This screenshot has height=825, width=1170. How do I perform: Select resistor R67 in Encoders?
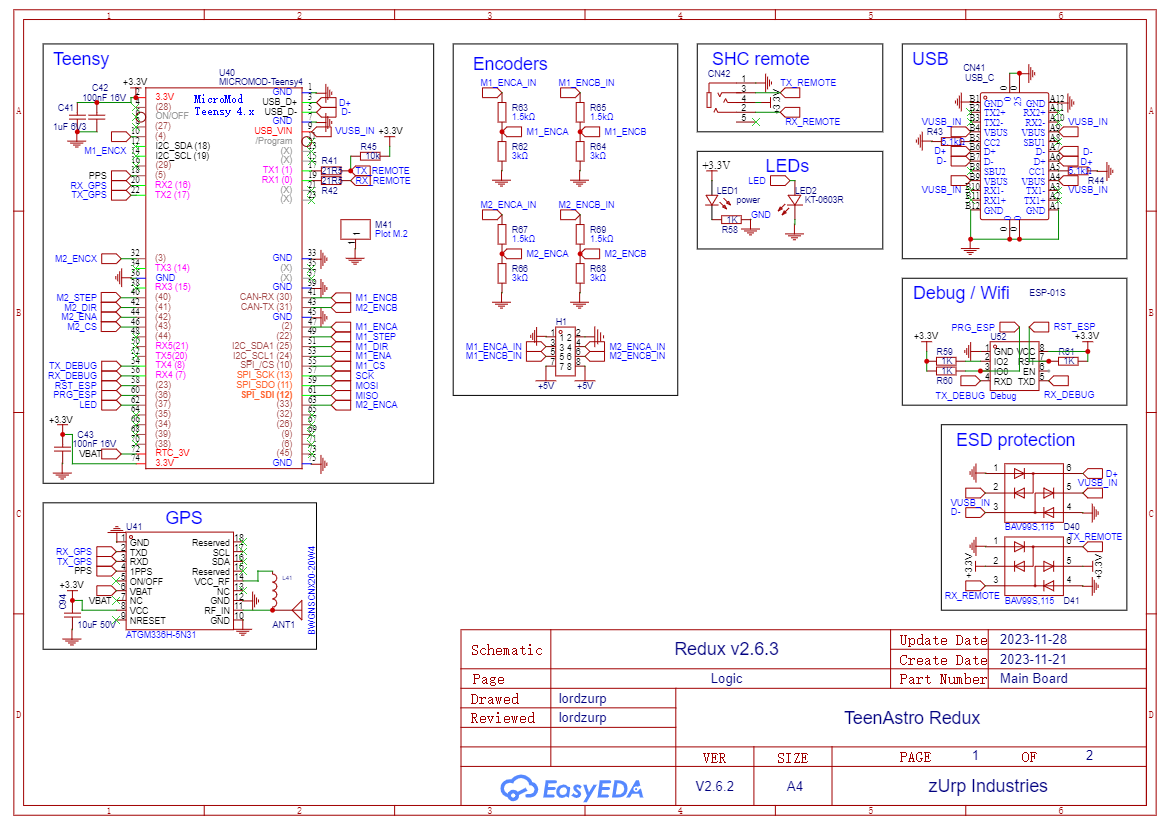pos(501,234)
